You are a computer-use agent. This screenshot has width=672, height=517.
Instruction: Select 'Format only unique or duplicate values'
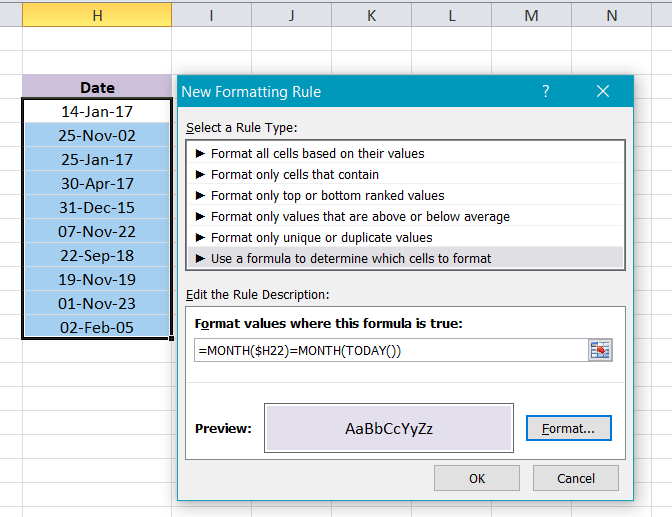coord(321,238)
